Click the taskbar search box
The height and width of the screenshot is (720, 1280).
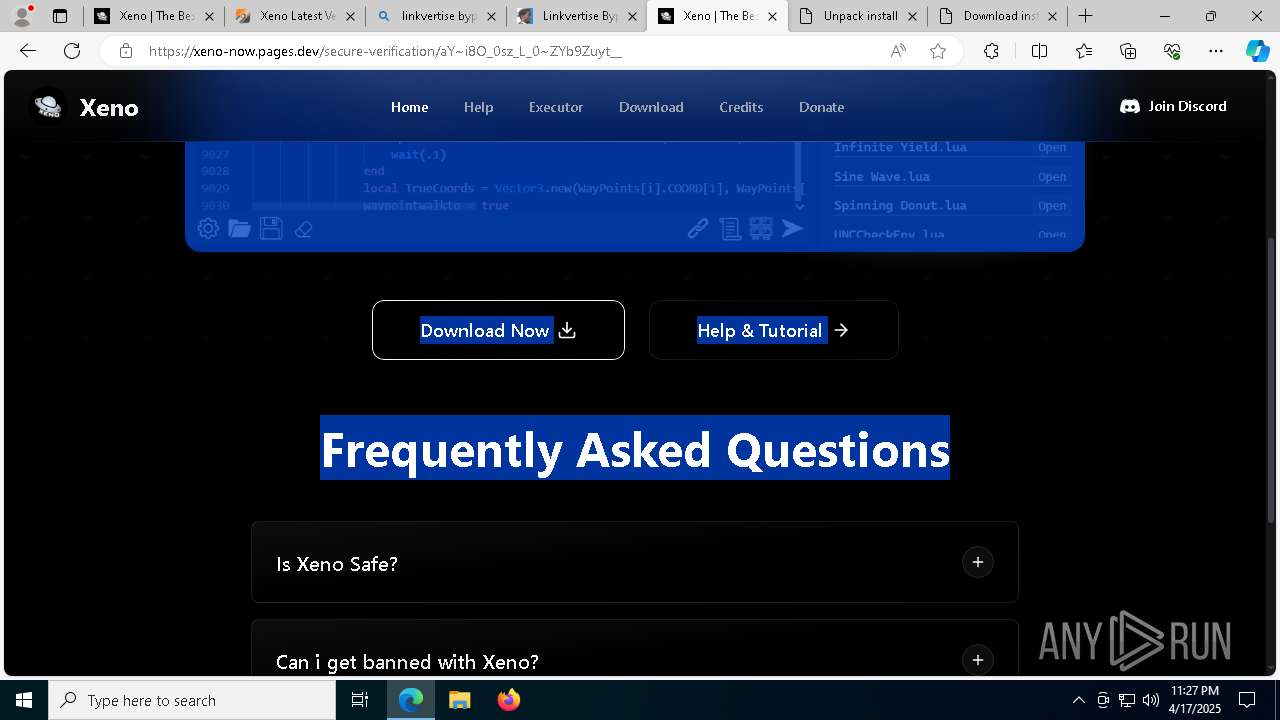[x=192, y=700]
